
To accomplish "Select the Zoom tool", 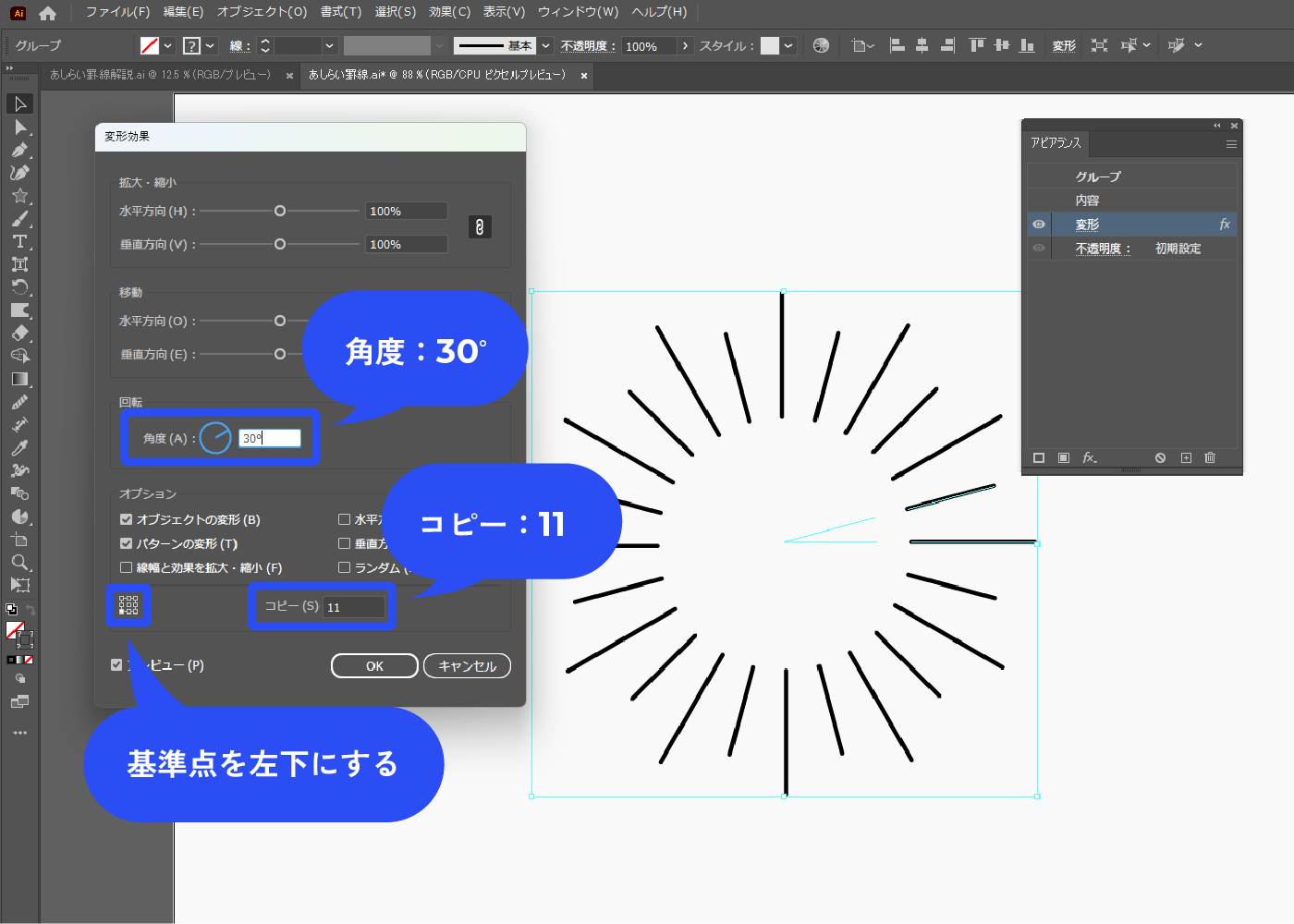I will tap(19, 562).
